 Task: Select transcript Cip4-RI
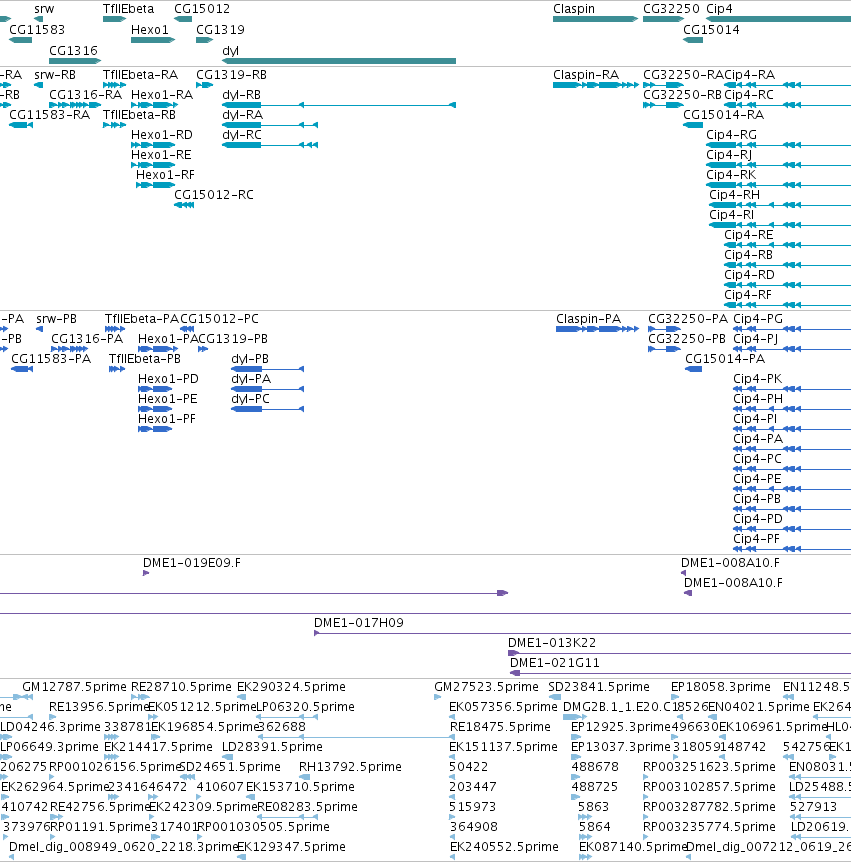[x=732, y=215]
